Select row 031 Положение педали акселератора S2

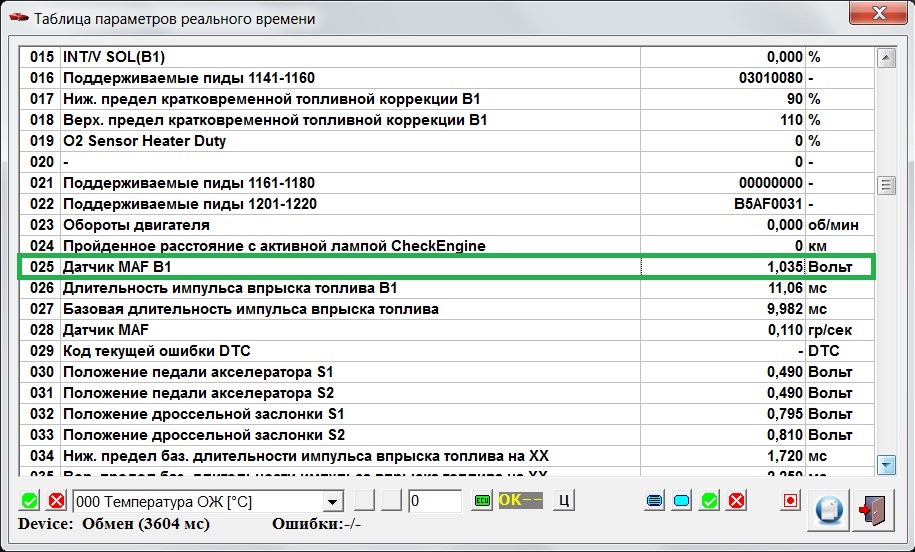(x=446, y=393)
